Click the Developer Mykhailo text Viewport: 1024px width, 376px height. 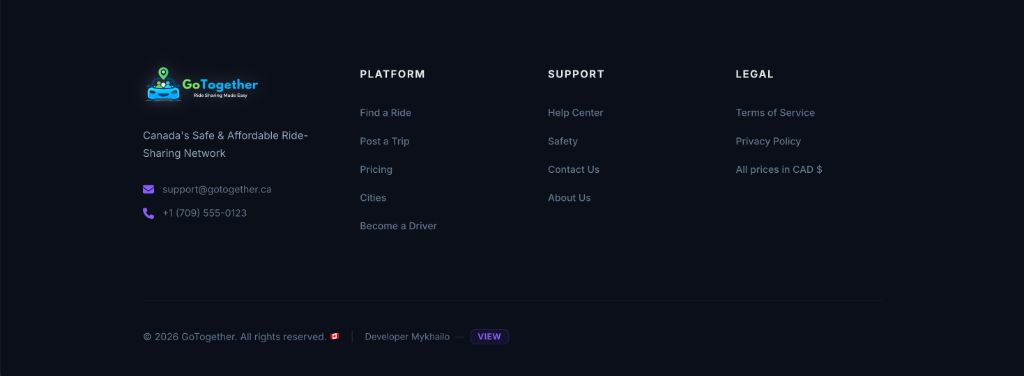[407, 337]
